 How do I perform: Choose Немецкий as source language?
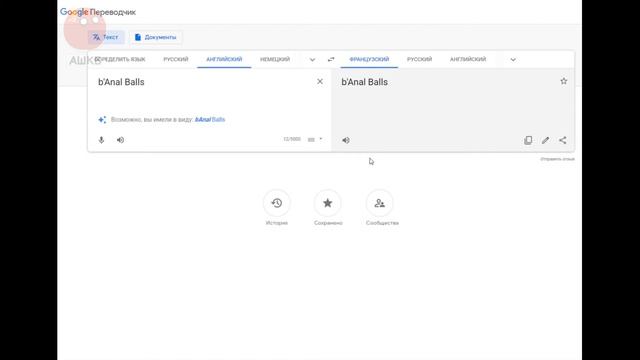point(275,59)
